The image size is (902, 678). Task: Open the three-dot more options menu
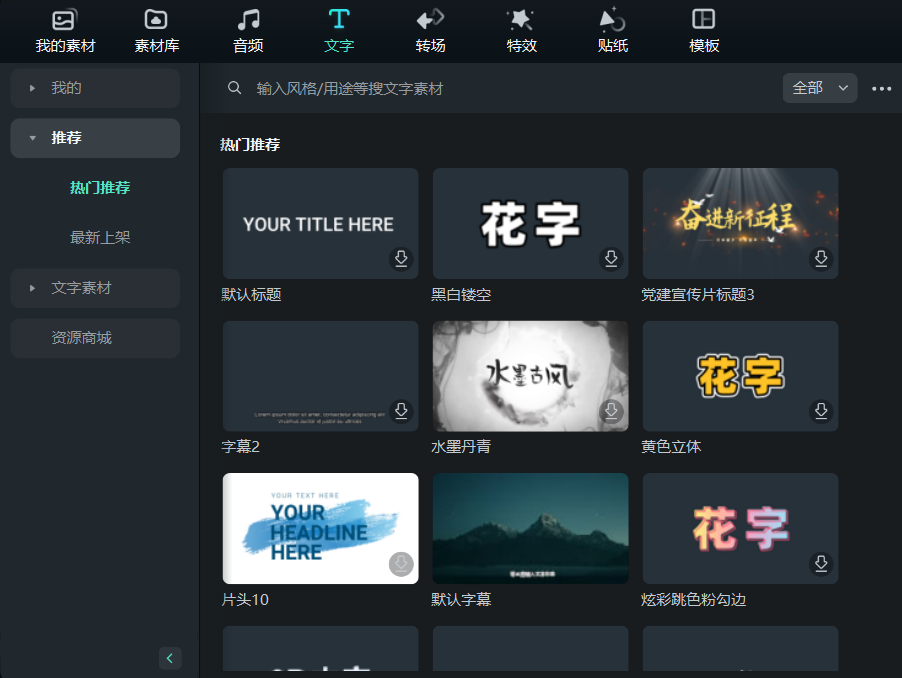click(x=881, y=88)
